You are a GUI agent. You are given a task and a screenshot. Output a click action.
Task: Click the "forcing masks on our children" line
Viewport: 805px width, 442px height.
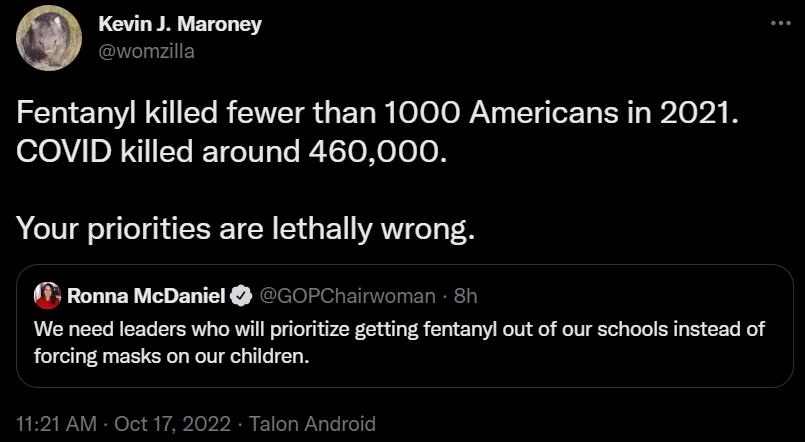click(x=173, y=354)
